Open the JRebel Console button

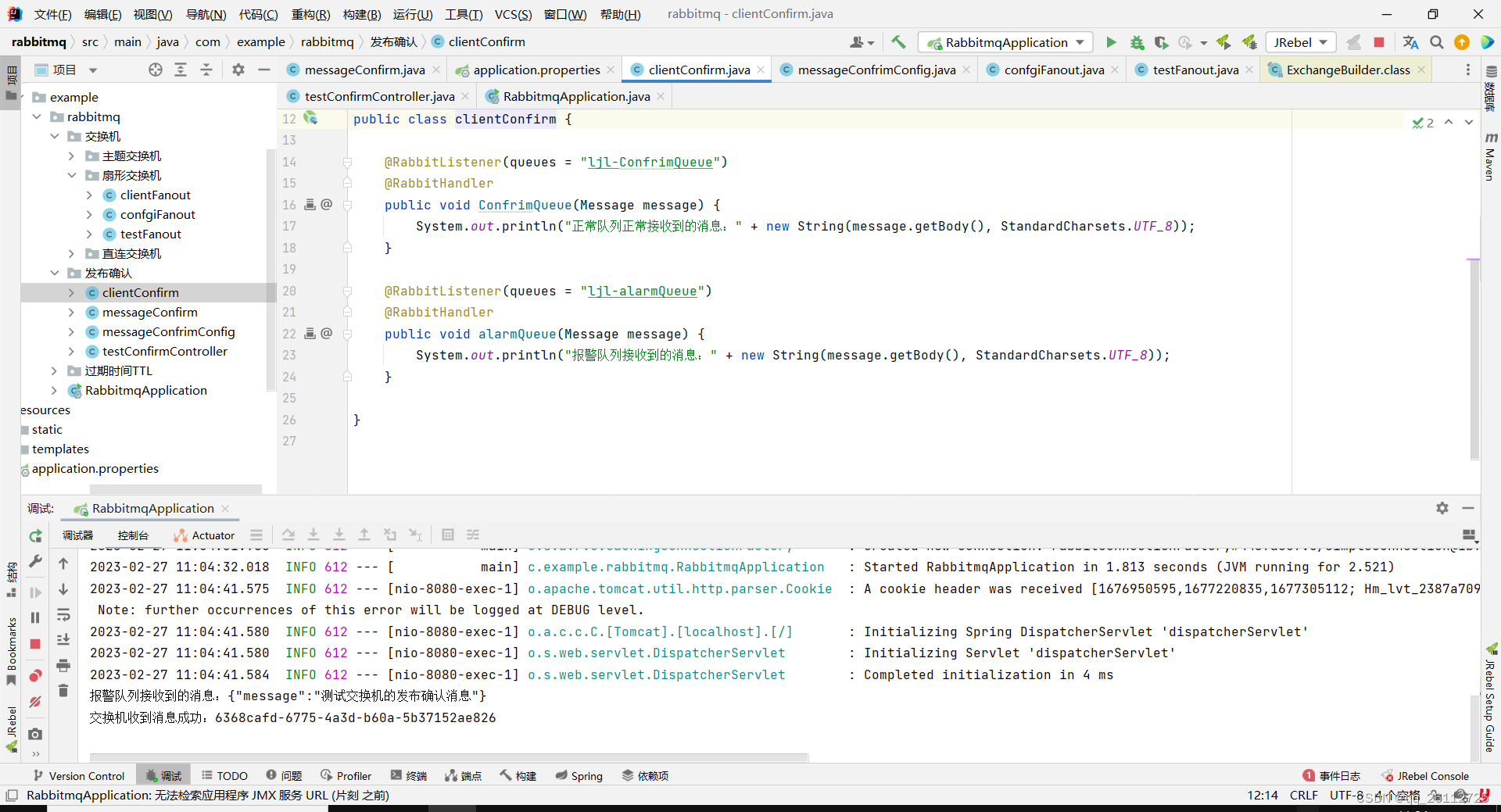(x=1425, y=775)
